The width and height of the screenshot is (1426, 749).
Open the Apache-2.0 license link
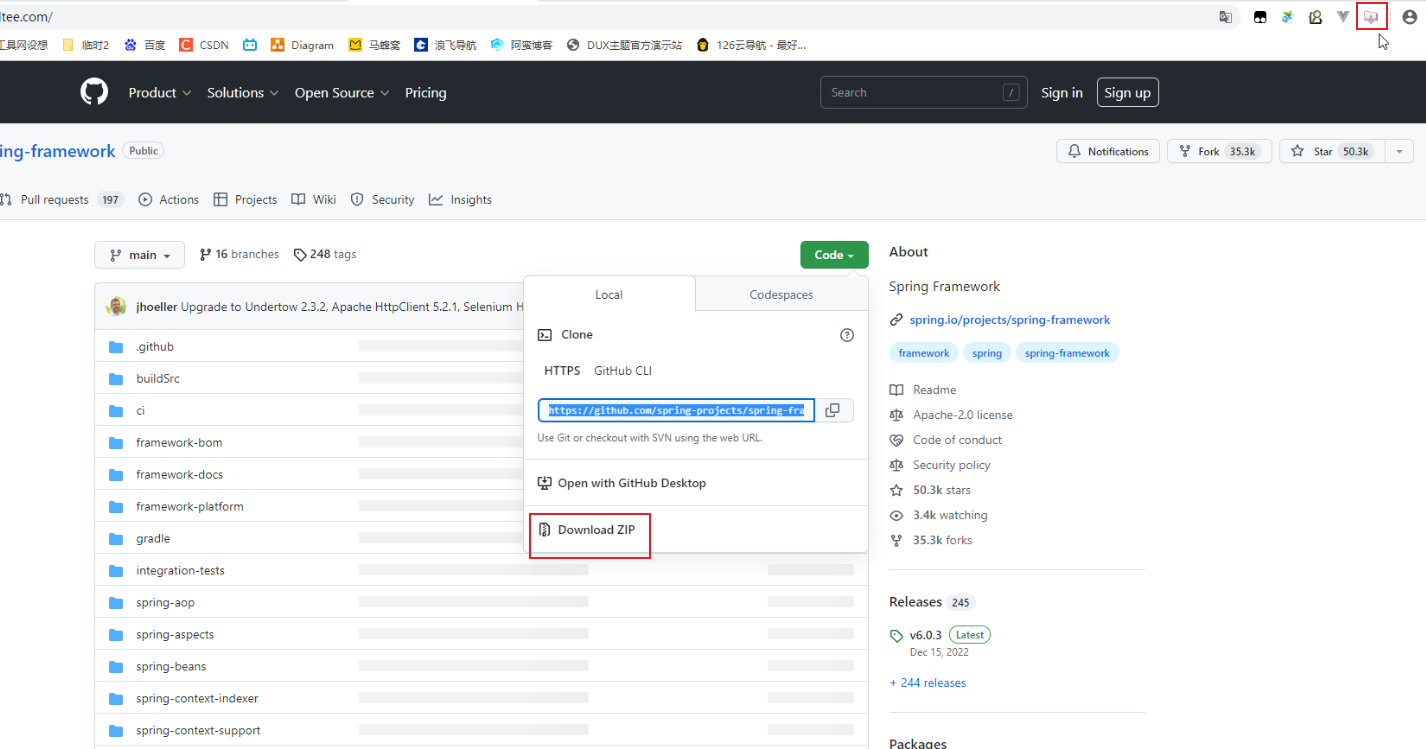[962, 415]
